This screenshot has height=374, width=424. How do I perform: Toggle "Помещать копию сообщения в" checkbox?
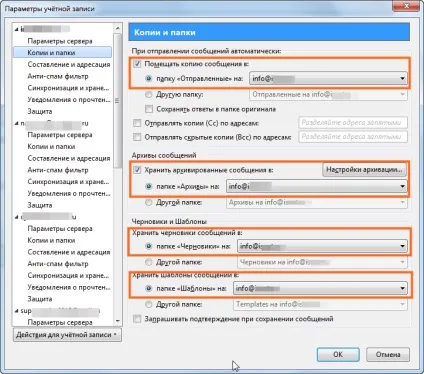click(137, 64)
